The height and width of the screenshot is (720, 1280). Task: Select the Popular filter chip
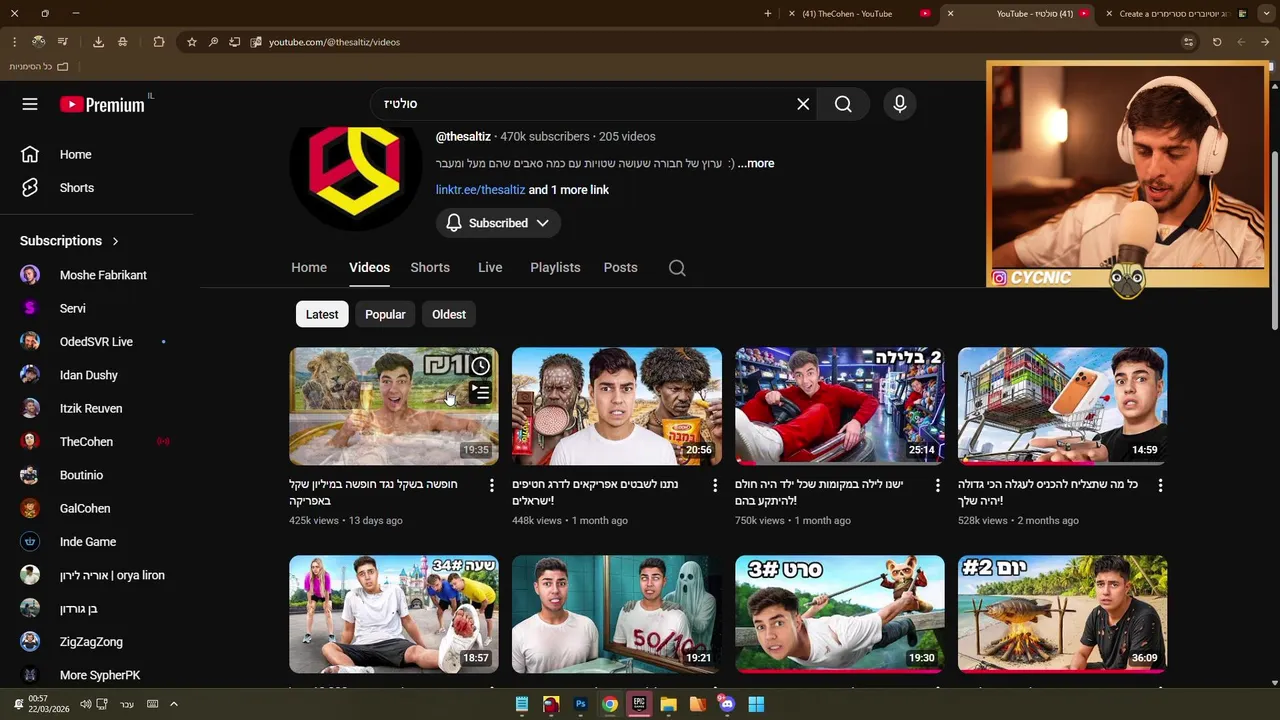385,314
